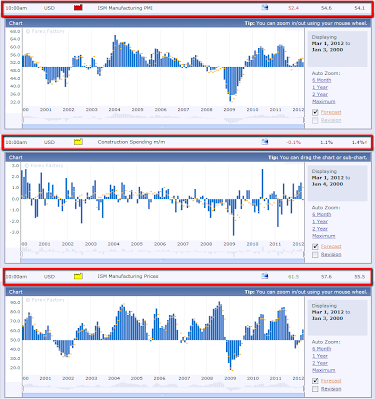Click the 2009 lowest bar in ISM Manufacturing Prices chart
The width and height of the screenshot is (375, 400).
click(230, 355)
